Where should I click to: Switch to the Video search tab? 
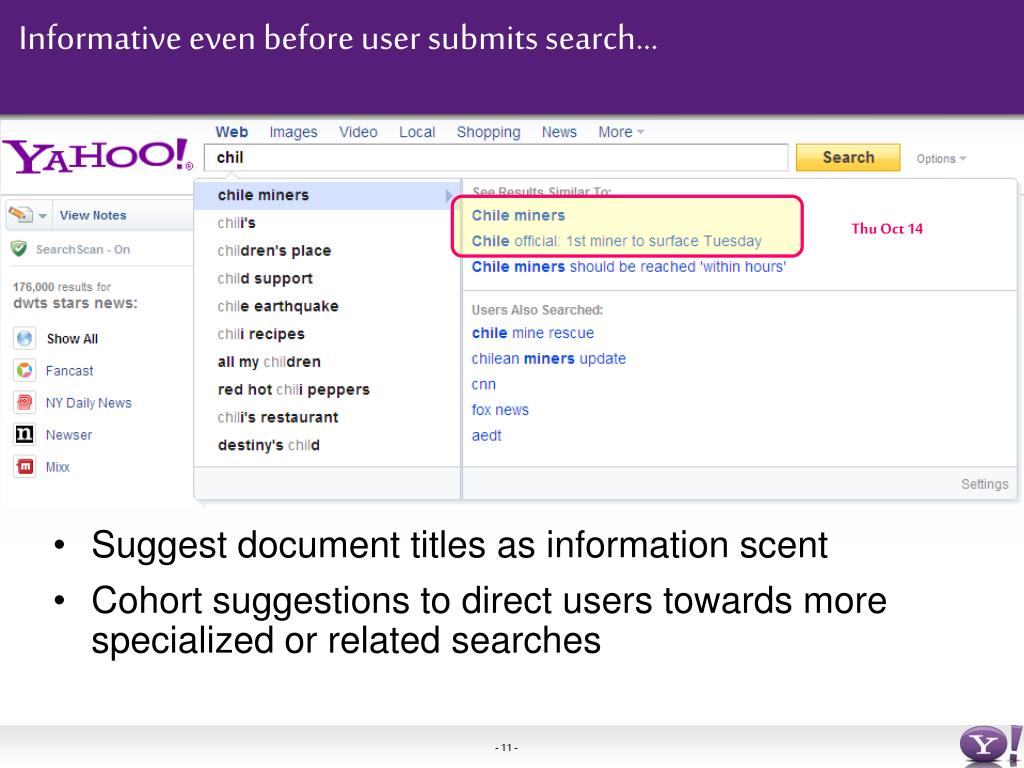(x=358, y=132)
